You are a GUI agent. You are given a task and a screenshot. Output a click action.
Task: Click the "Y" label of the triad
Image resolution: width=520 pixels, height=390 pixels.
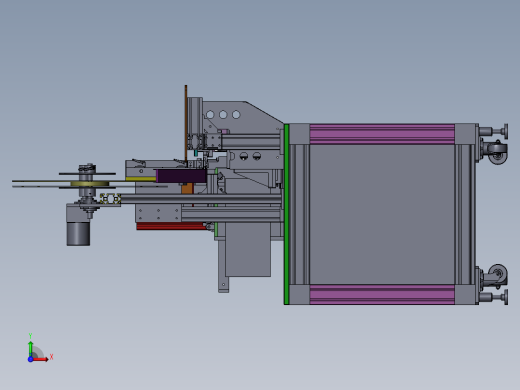(x=30, y=336)
